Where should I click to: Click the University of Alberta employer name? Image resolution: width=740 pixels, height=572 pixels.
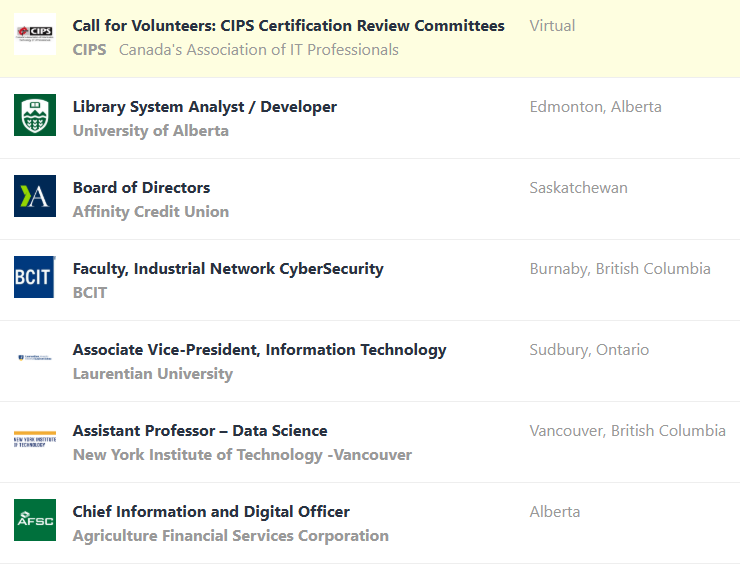pos(150,131)
